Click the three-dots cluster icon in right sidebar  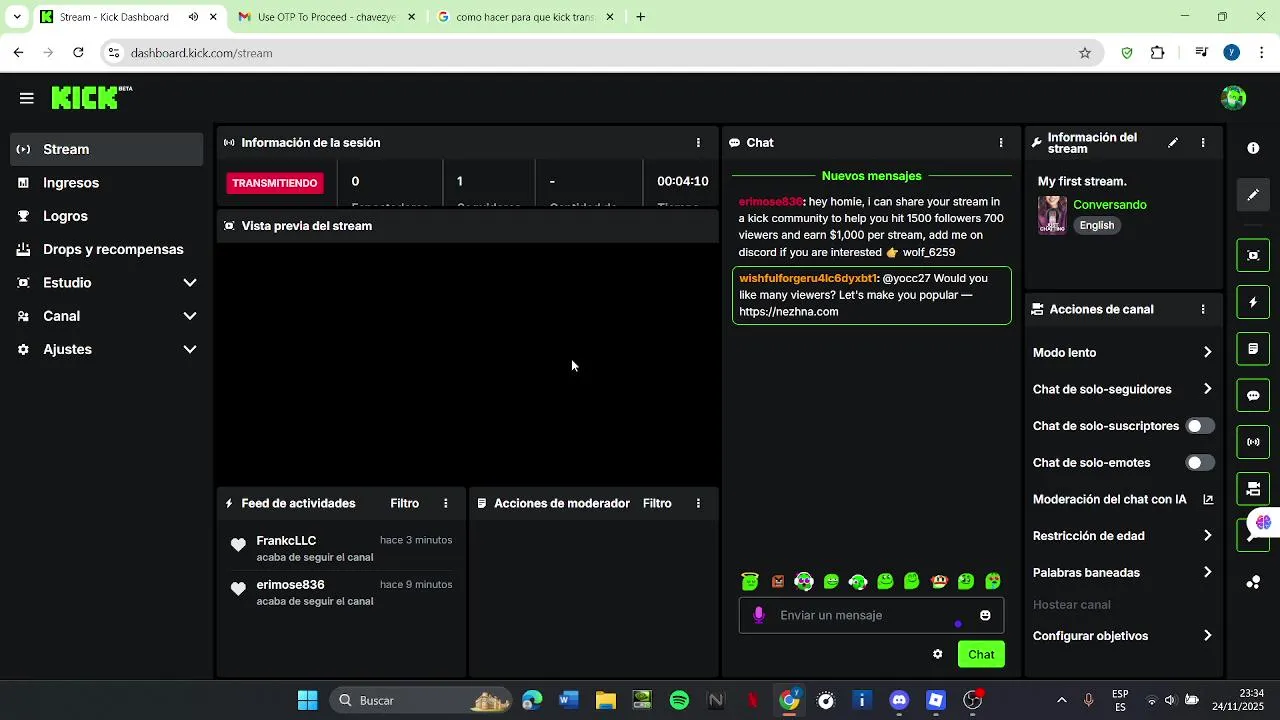[x=1253, y=582]
